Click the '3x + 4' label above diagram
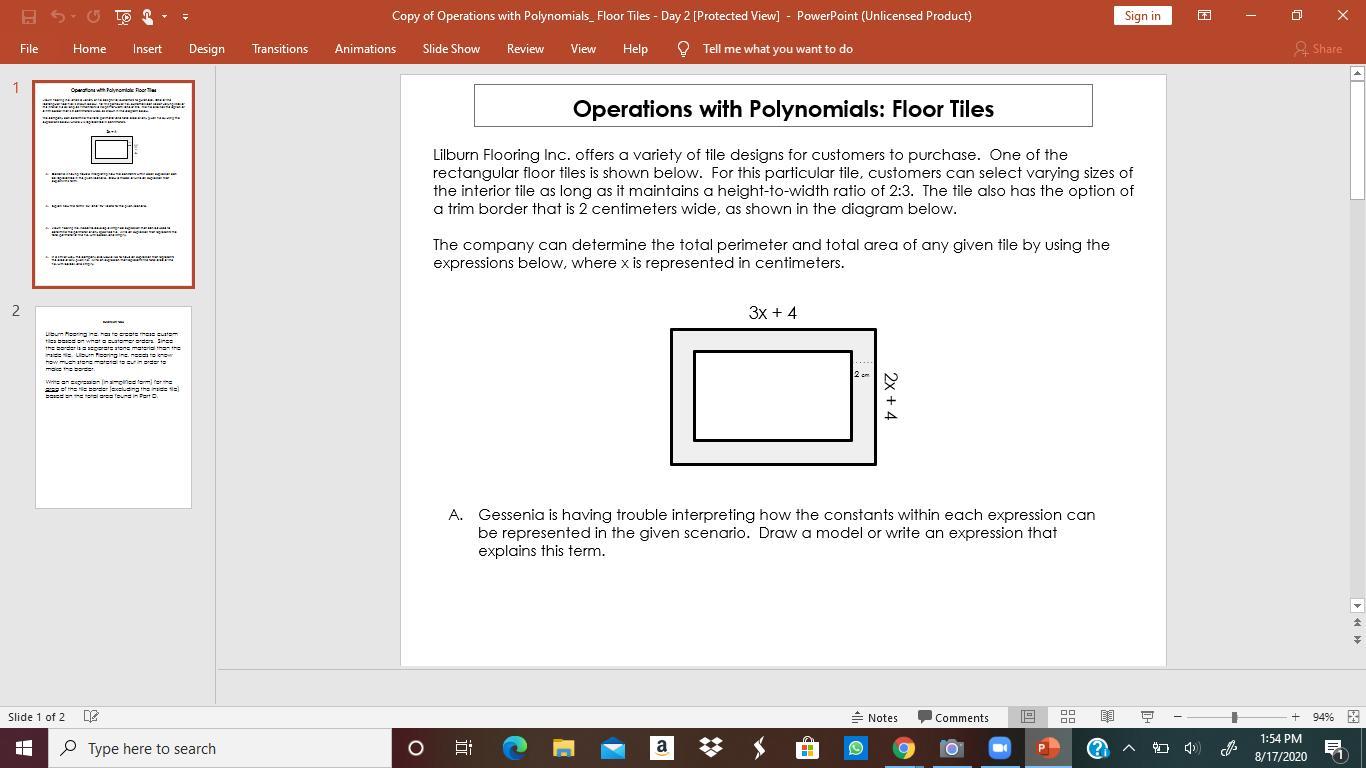 coord(773,313)
